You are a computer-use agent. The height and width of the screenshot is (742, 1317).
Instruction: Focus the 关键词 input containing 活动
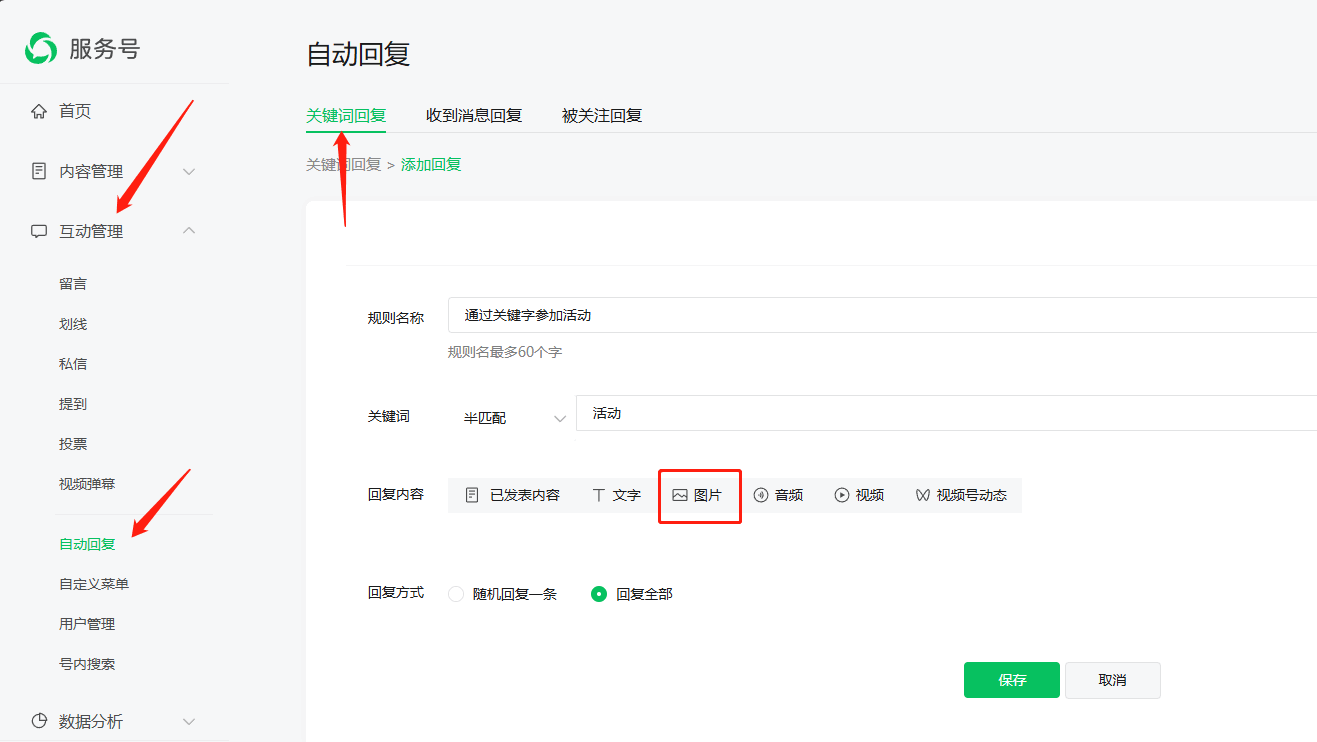tap(946, 413)
